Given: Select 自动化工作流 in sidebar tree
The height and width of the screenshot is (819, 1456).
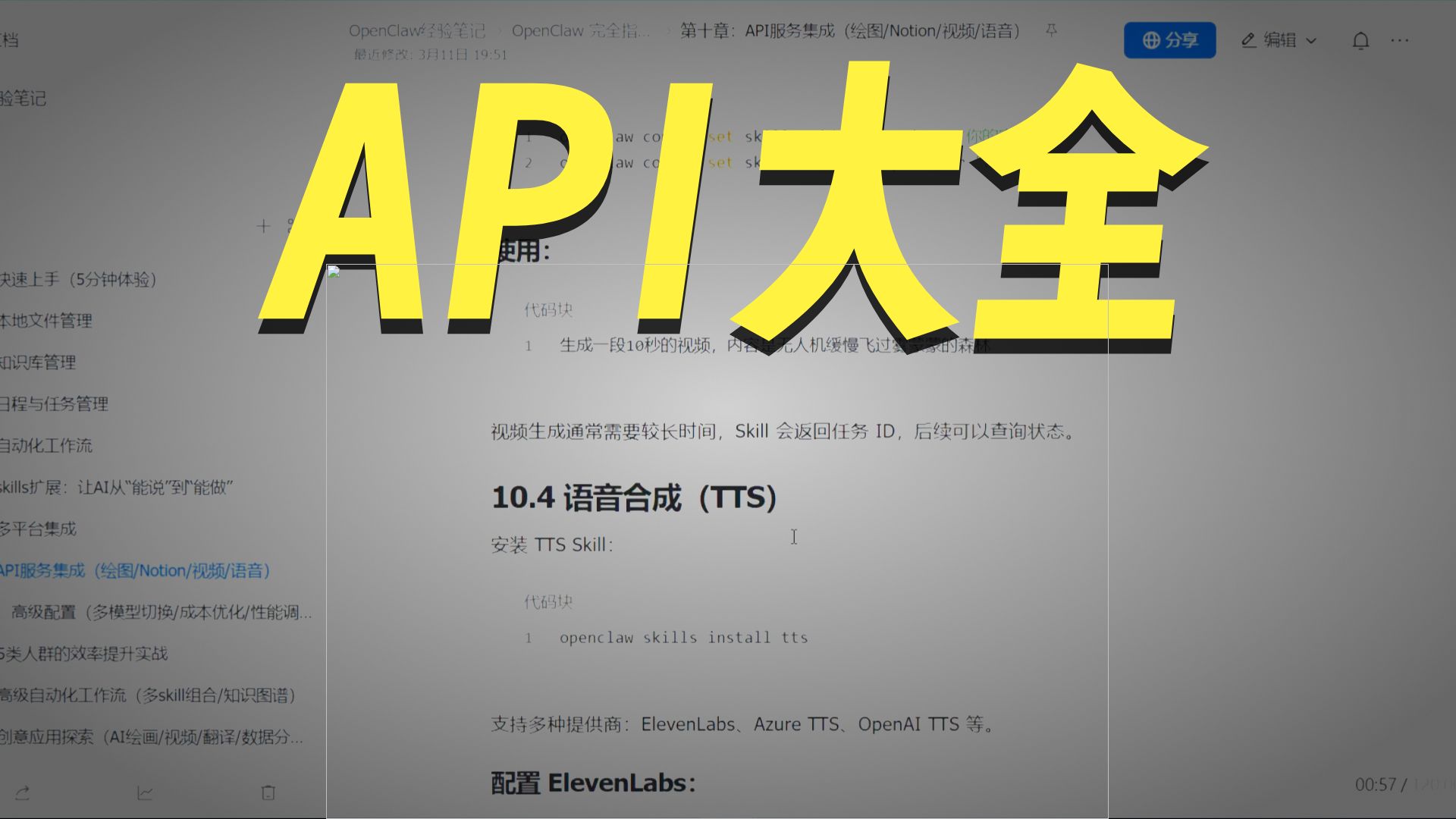Looking at the screenshot, I should coord(46,446).
